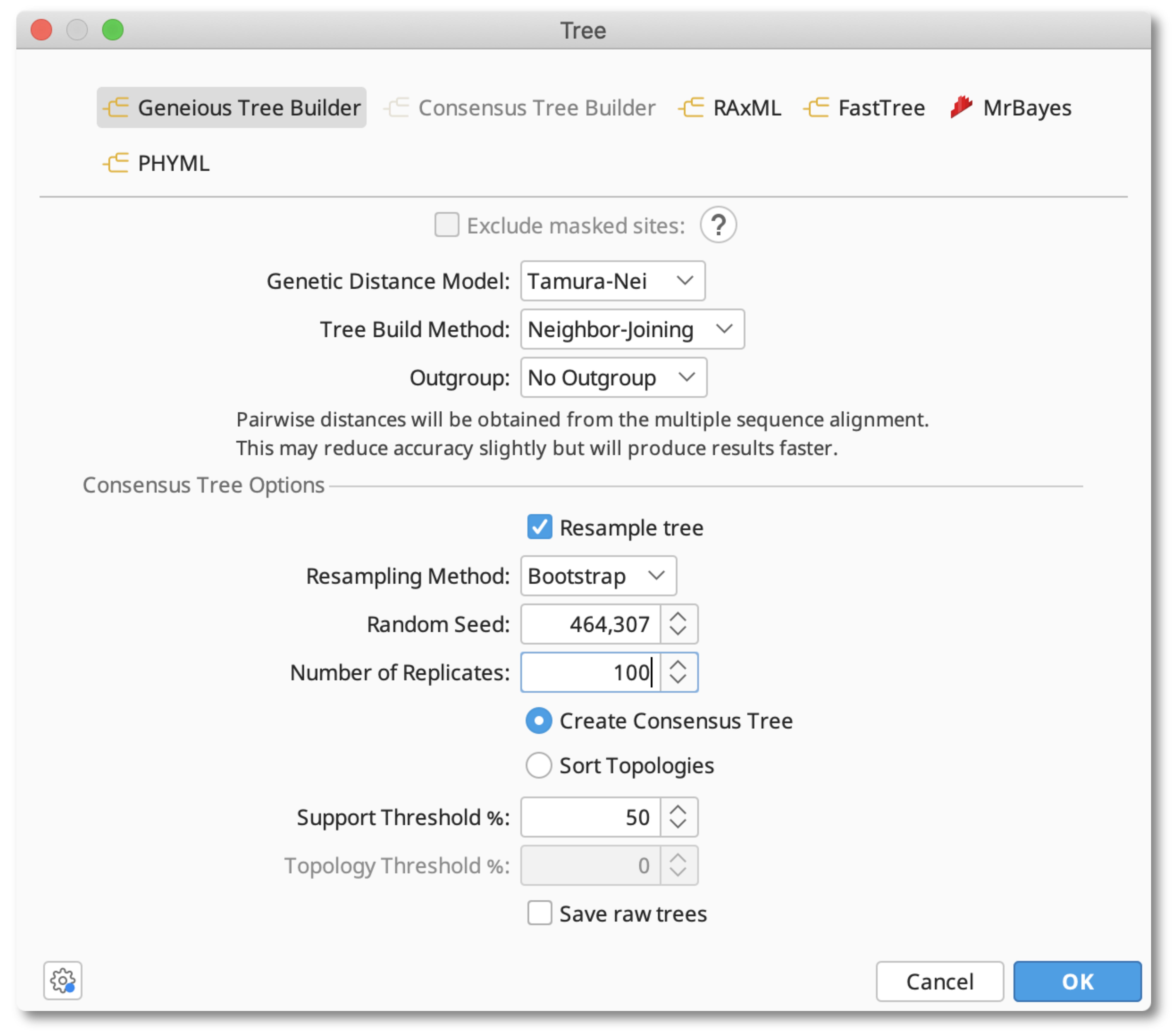Switch to the FastTree builder
Viewport: 1176px width, 1036px height.
(864, 108)
